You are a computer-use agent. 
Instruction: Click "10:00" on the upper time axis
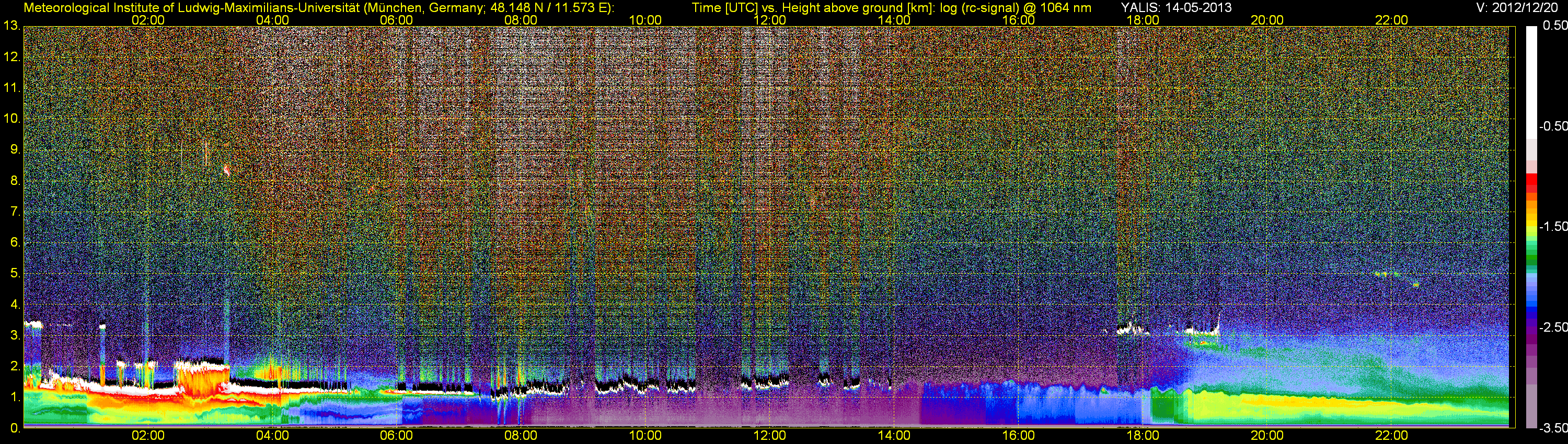coord(645,20)
